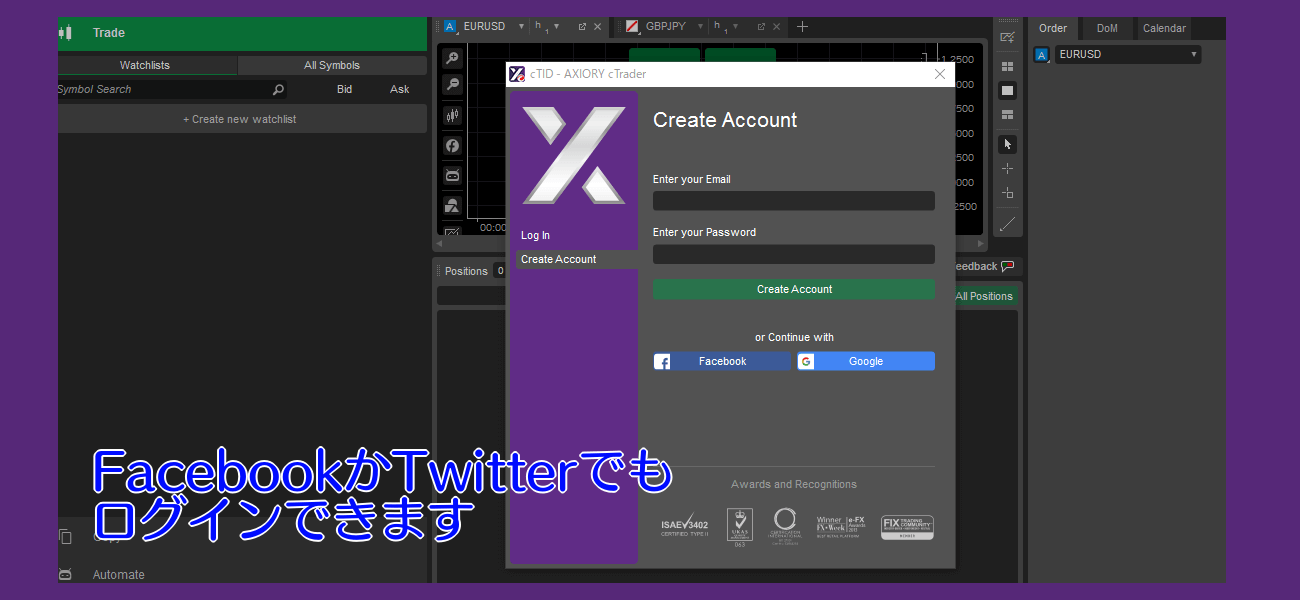Open the GBPJPY symbol dropdown in chart tab
Screen dimensions: 1300x600
(701, 27)
